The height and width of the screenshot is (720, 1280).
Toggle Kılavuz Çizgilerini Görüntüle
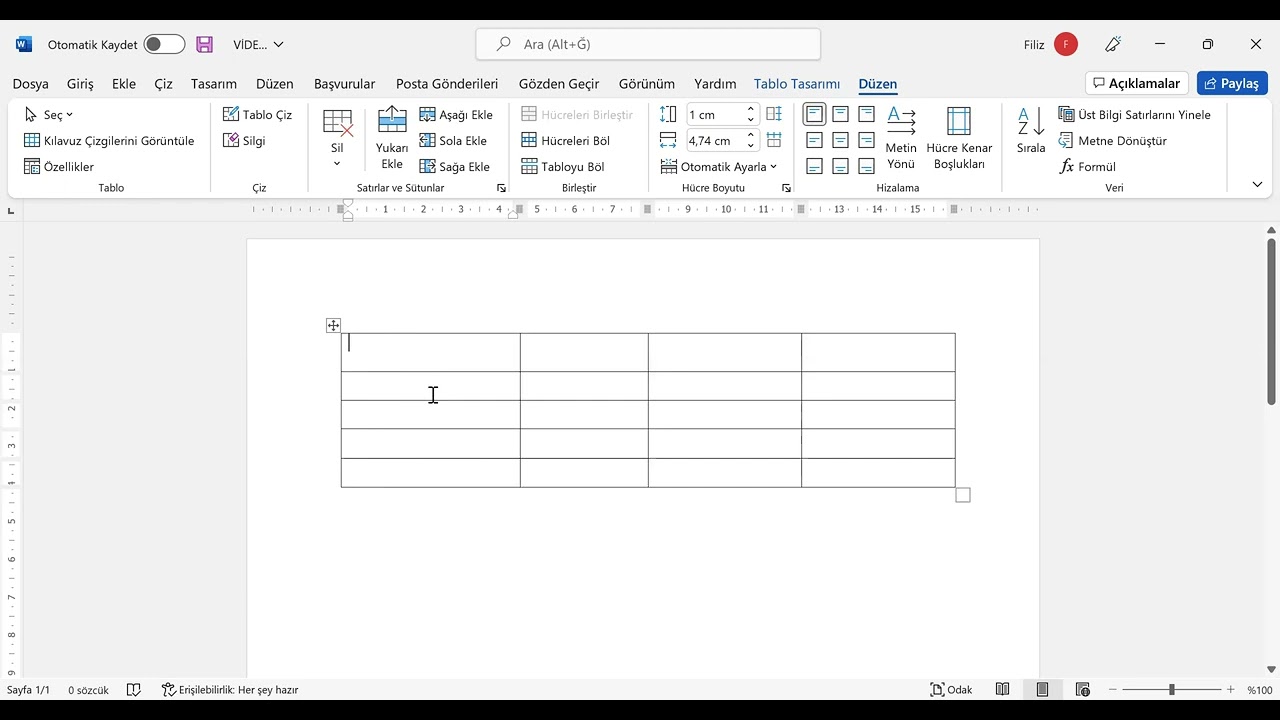click(109, 141)
